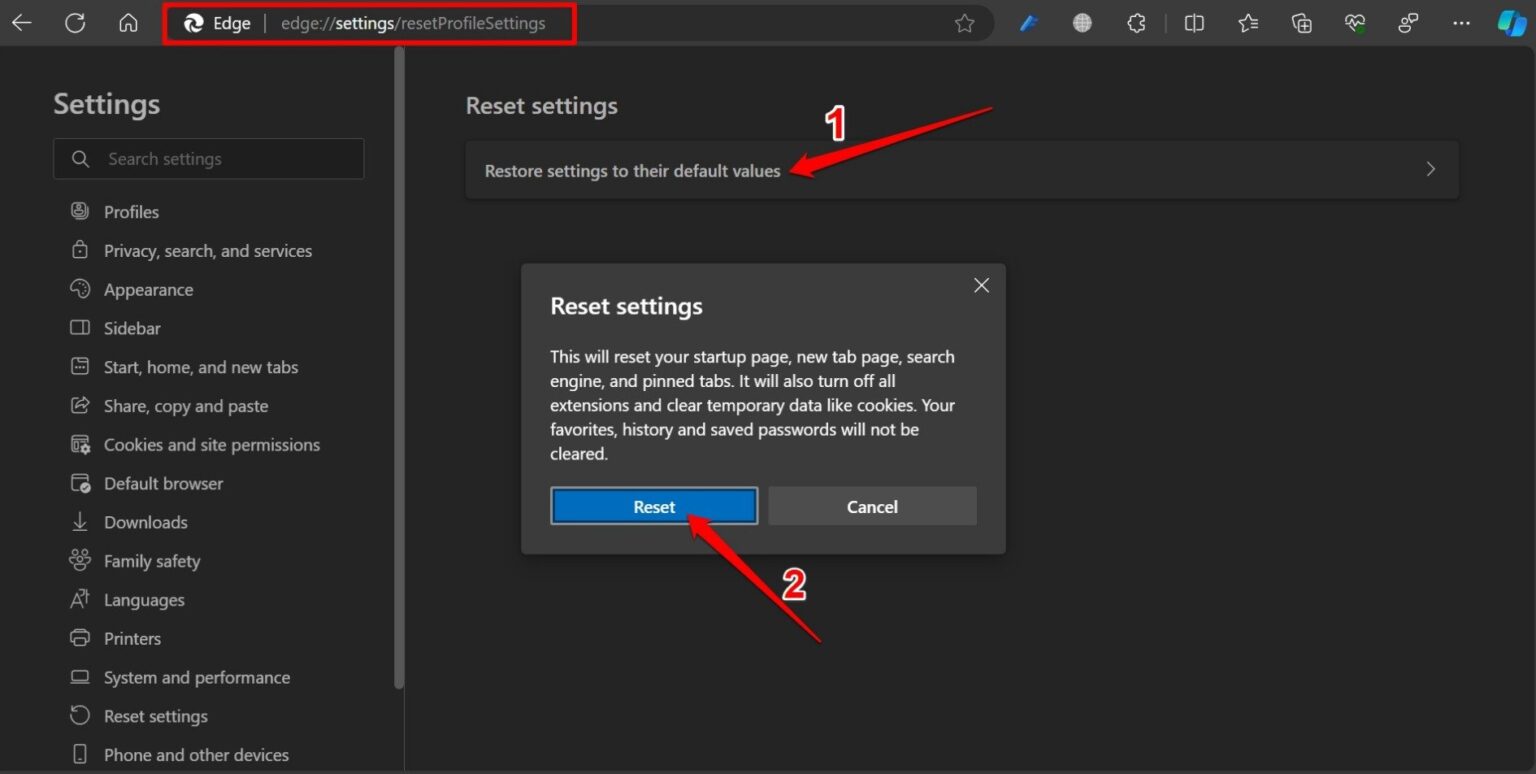This screenshot has height=774, width=1536.
Task: Open the Split screen icon
Action: coord(1194,22)
